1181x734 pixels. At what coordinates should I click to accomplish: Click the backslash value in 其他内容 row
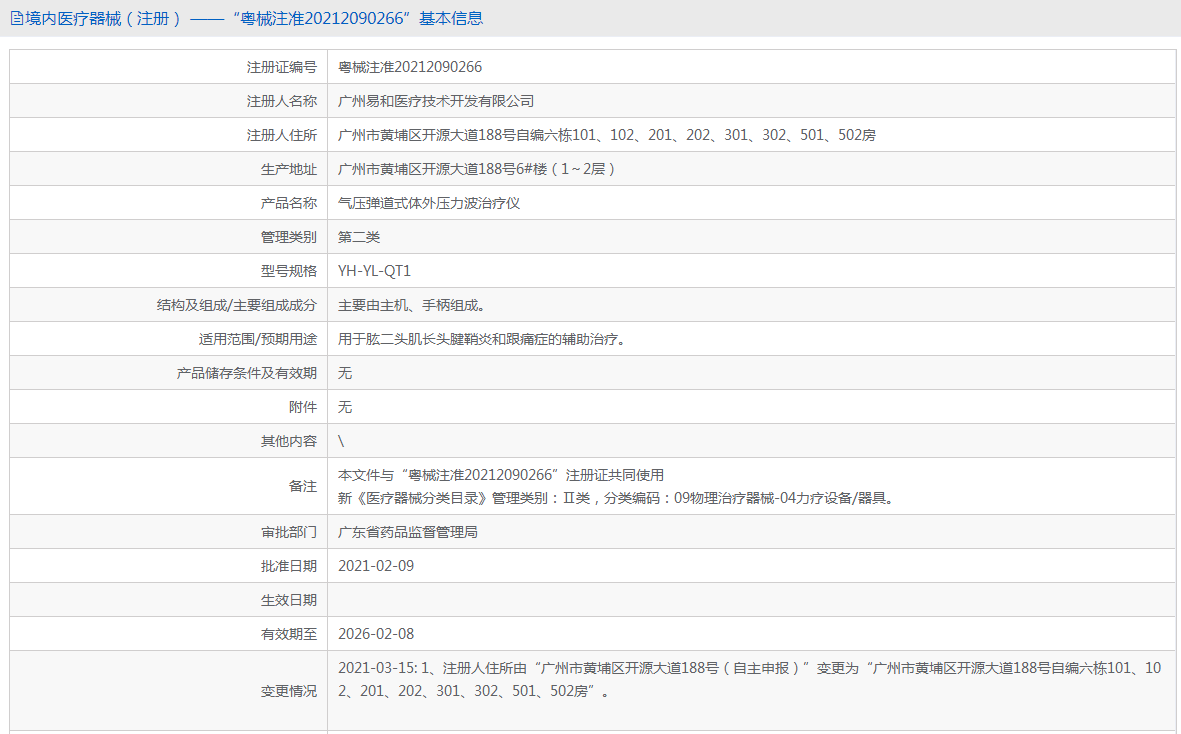pyautogui.click(x=341, y=441)
